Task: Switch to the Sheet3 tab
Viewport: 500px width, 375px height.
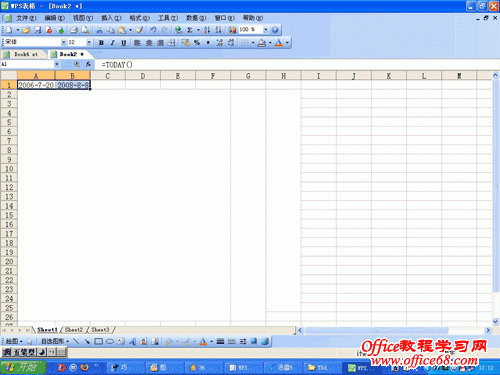Action: point(100,330)
